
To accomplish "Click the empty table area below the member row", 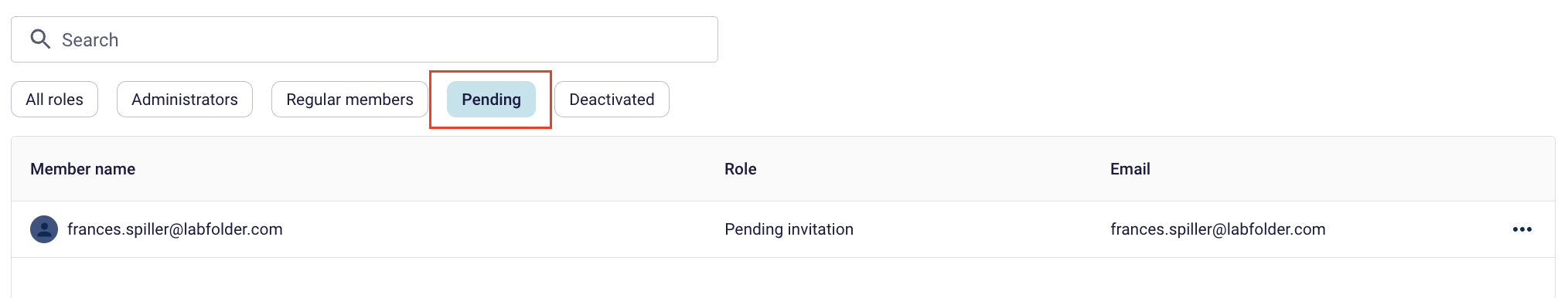I will tap(782, 278).
